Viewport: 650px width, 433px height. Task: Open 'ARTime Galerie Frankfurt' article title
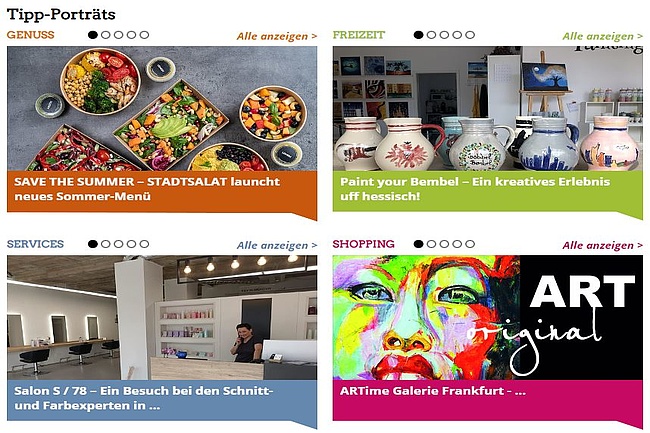(433, 391)
